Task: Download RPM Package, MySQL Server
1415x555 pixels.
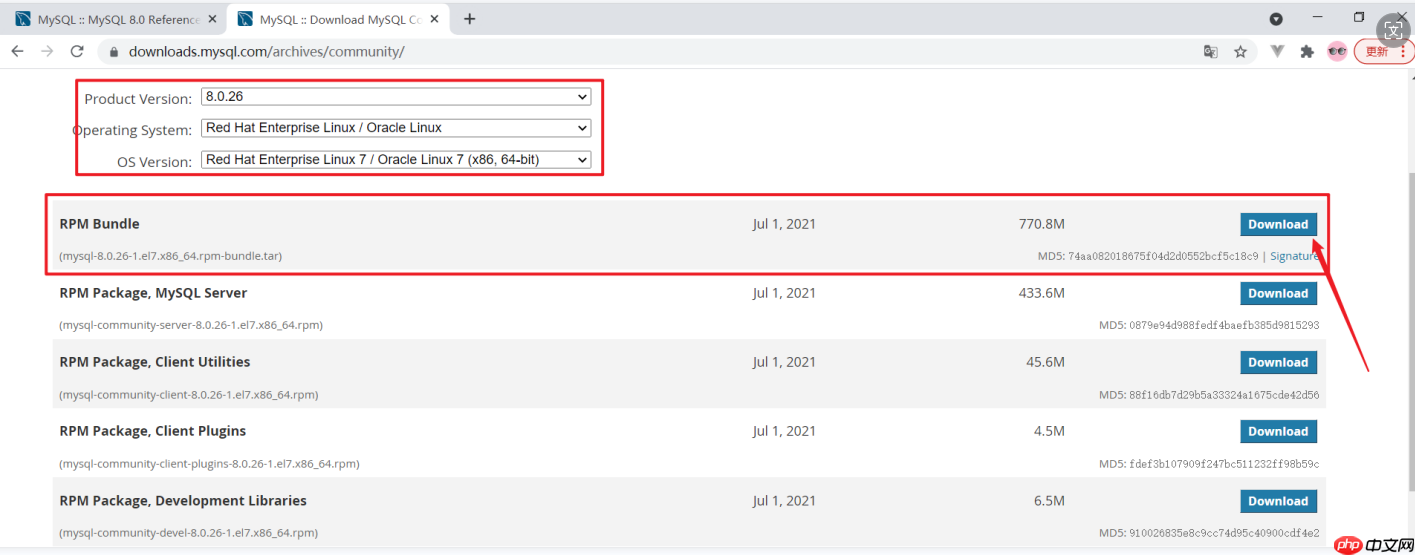Action: [x=1278, y=293]
